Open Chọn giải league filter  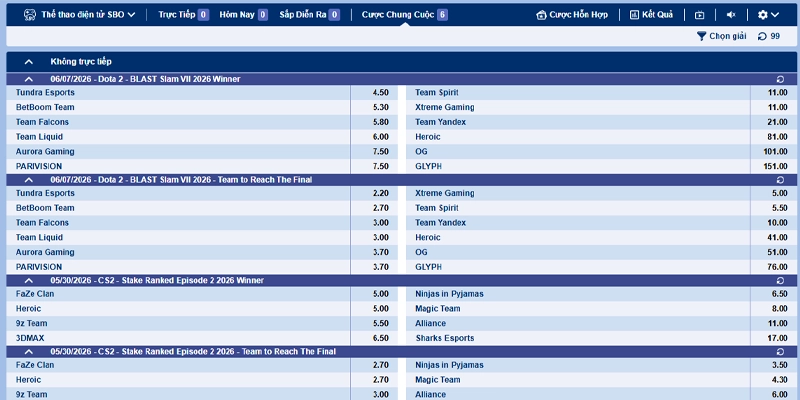click(721, 36)
